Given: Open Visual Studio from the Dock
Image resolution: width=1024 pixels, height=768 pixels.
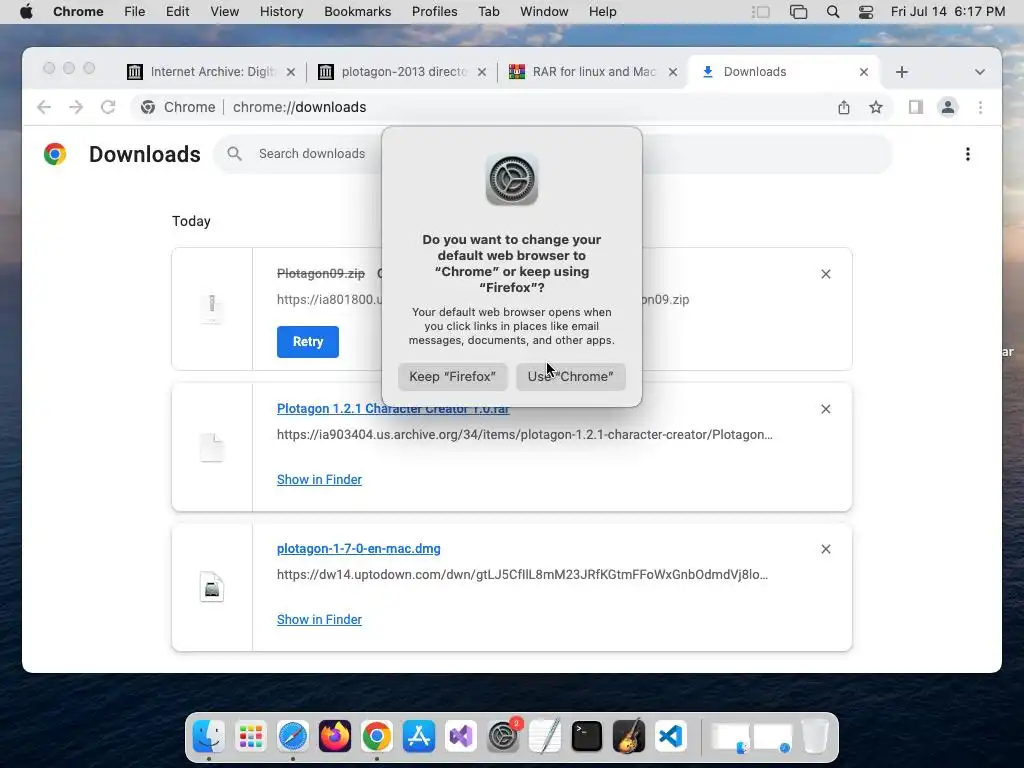Looking at the screenshot, I should (461, 737).
